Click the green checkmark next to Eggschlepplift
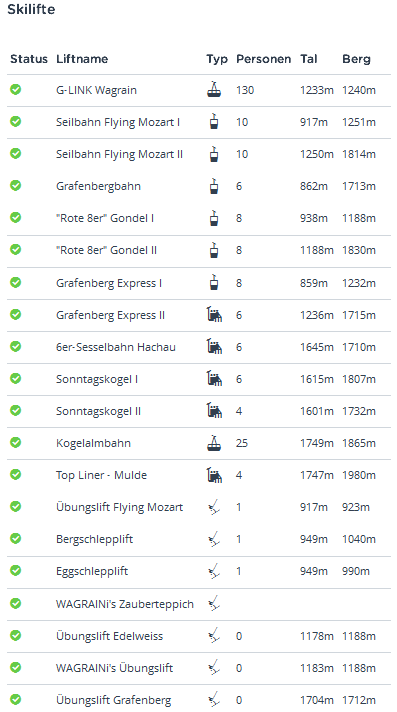The image size is (397, 712). [15, 570]
